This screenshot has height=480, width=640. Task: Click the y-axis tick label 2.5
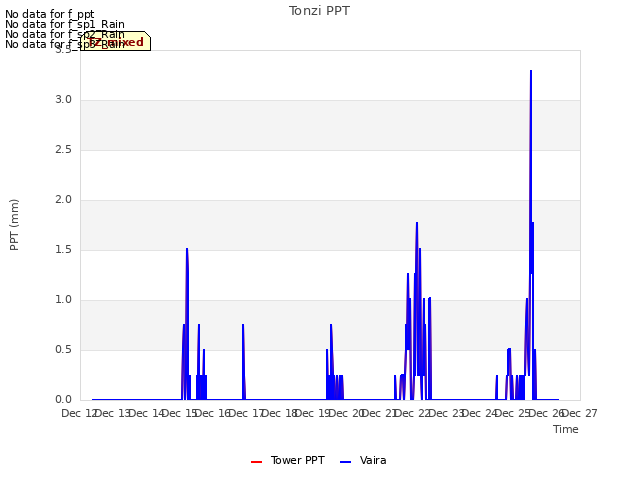pos(63,150)
